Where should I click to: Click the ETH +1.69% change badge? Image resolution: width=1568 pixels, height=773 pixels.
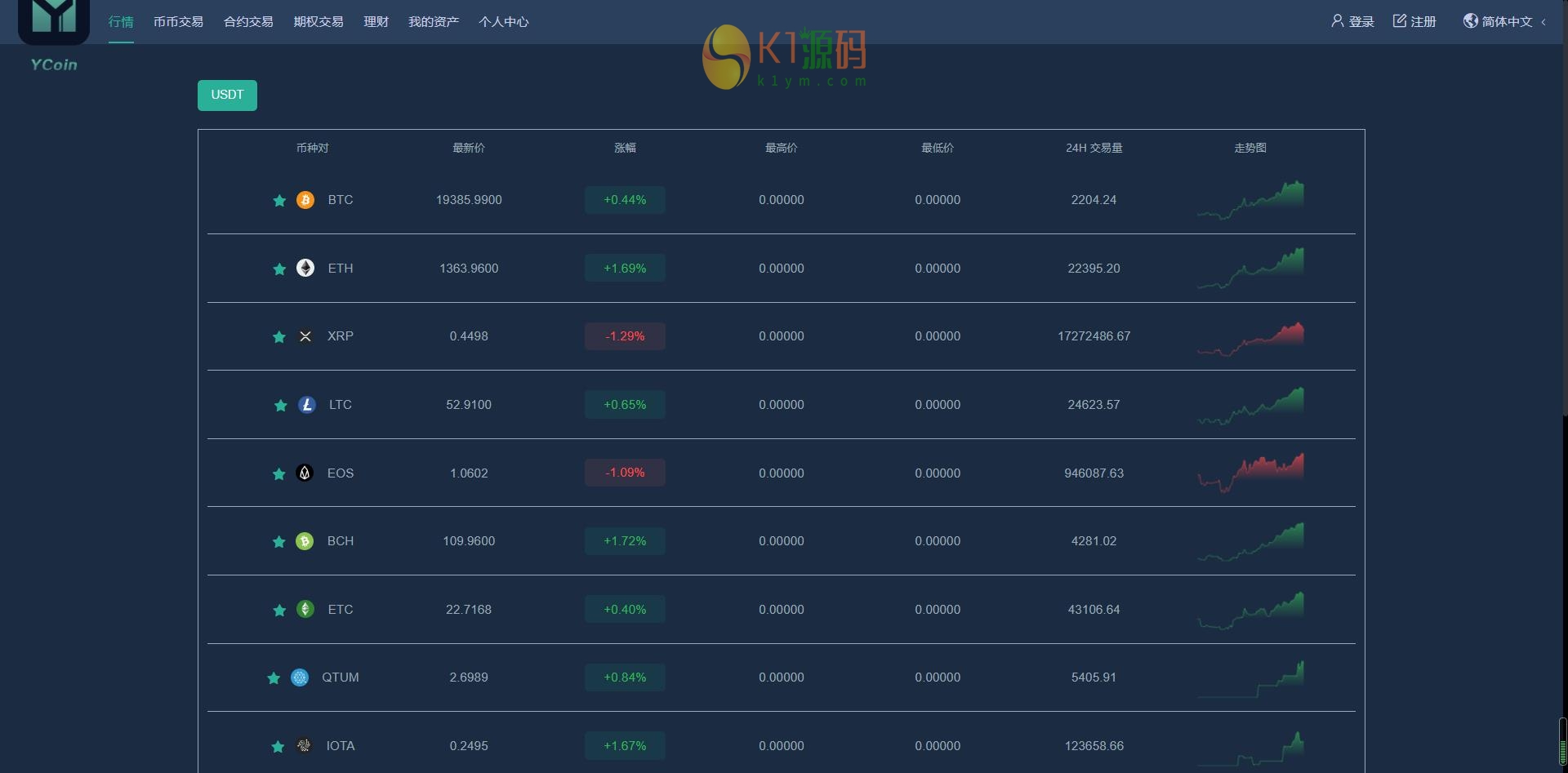pos(625,269)
